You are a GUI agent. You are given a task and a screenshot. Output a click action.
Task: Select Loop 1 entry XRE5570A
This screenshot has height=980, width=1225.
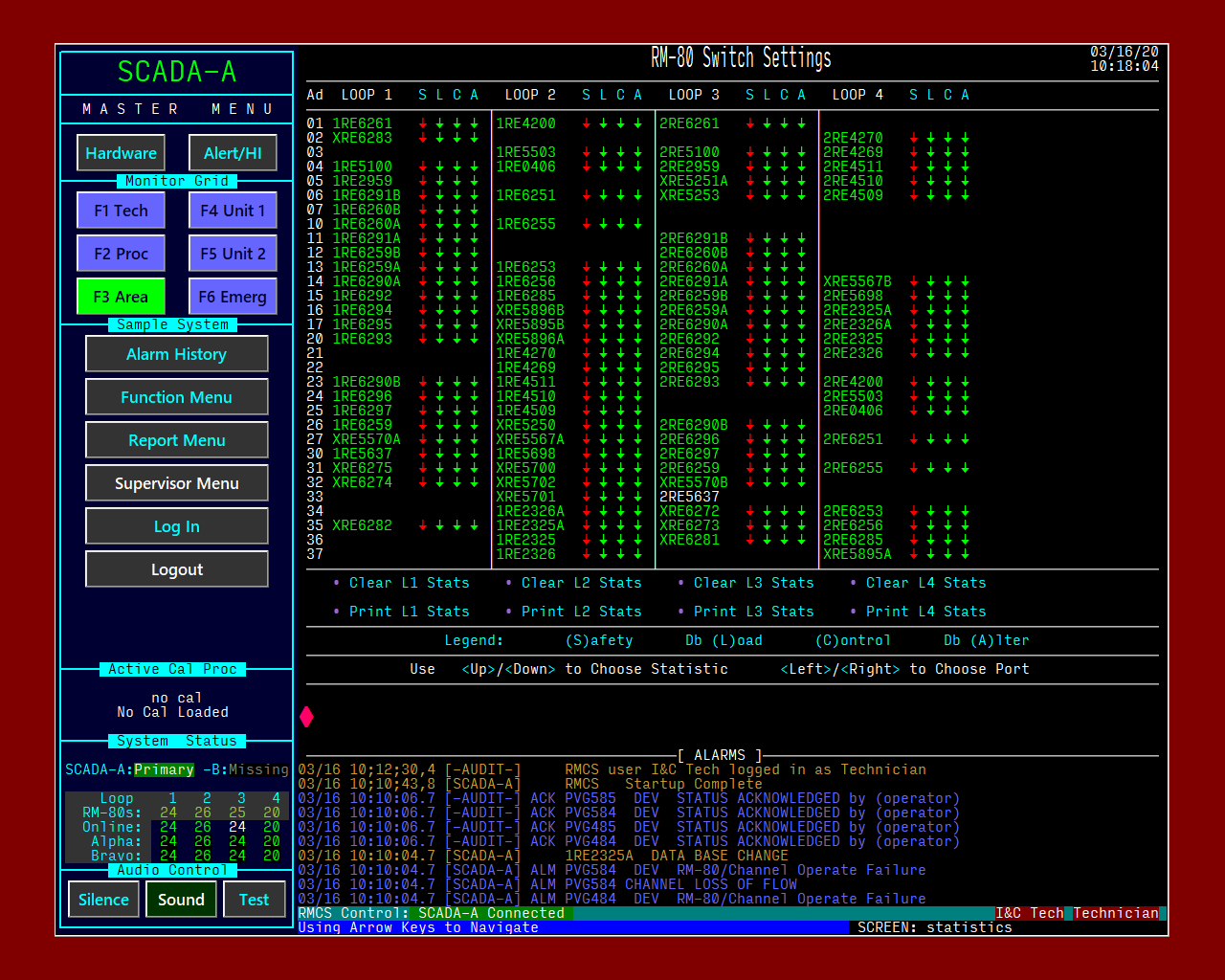[x=367, y=439]
